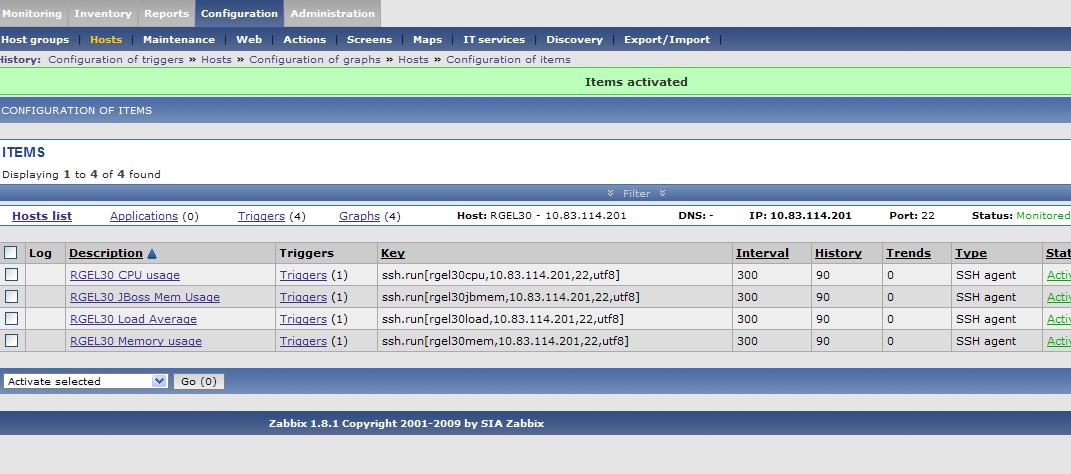Check the box for RGEL30 CPU usage
The image size is (1071, 474).
click(11, 275)
